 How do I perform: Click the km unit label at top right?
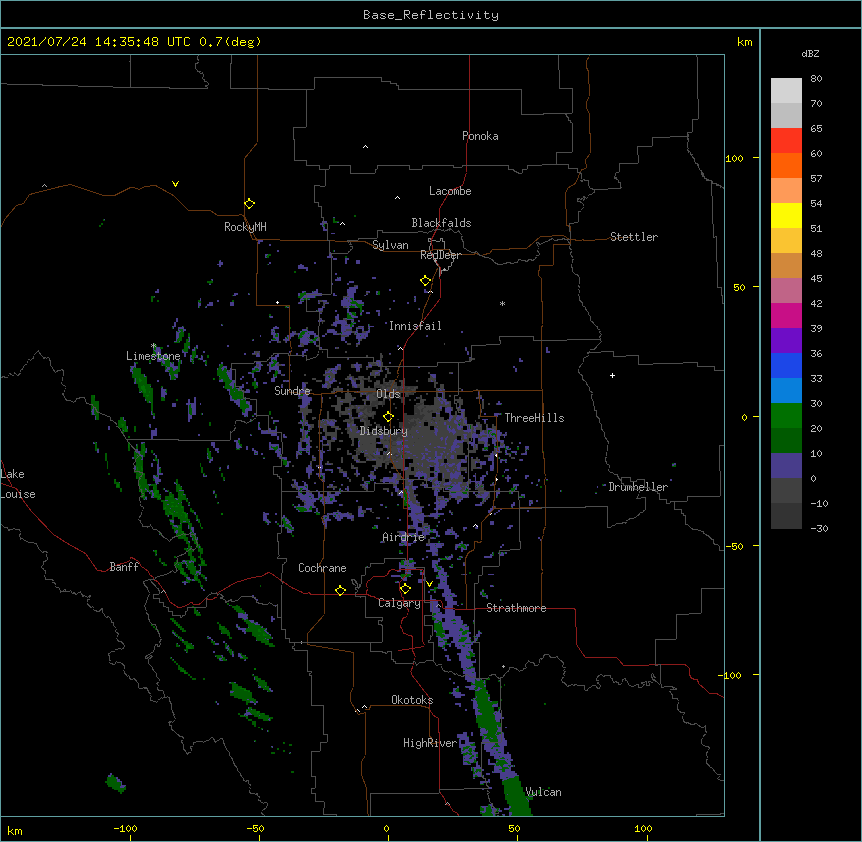click(x=744, y=42)
